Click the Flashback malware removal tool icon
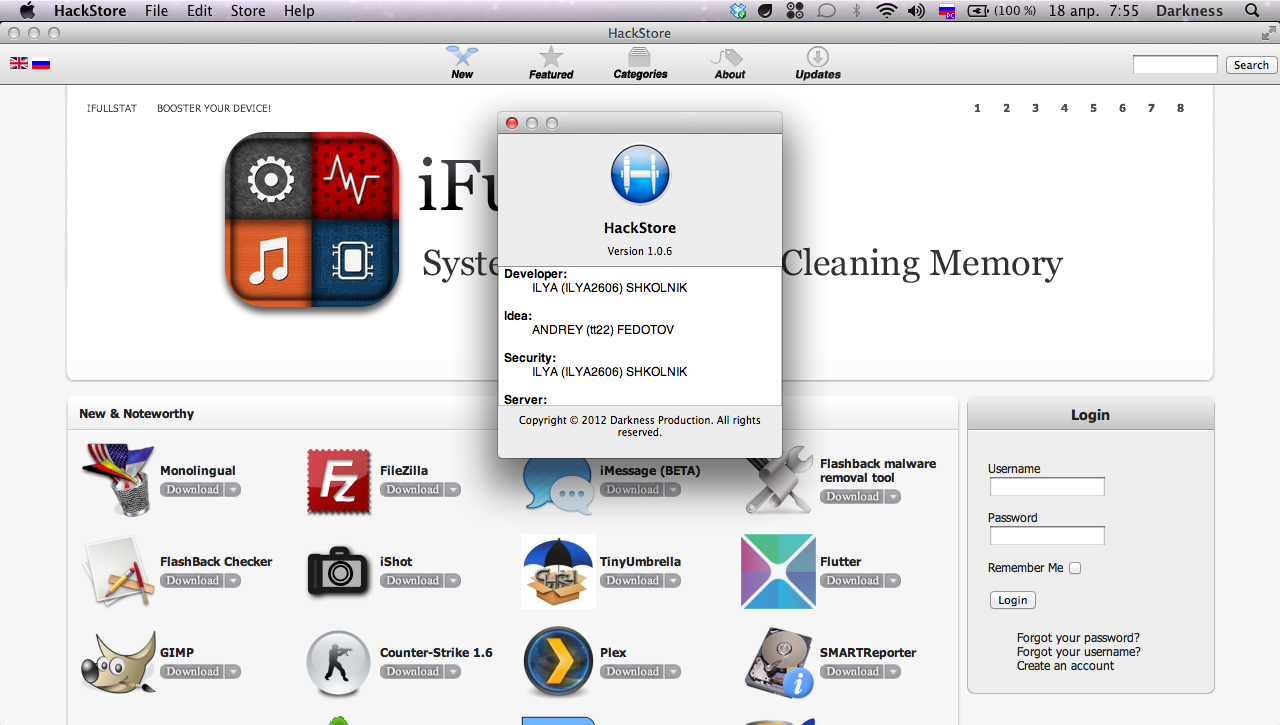1280x725 pixels. coord(780,480)
